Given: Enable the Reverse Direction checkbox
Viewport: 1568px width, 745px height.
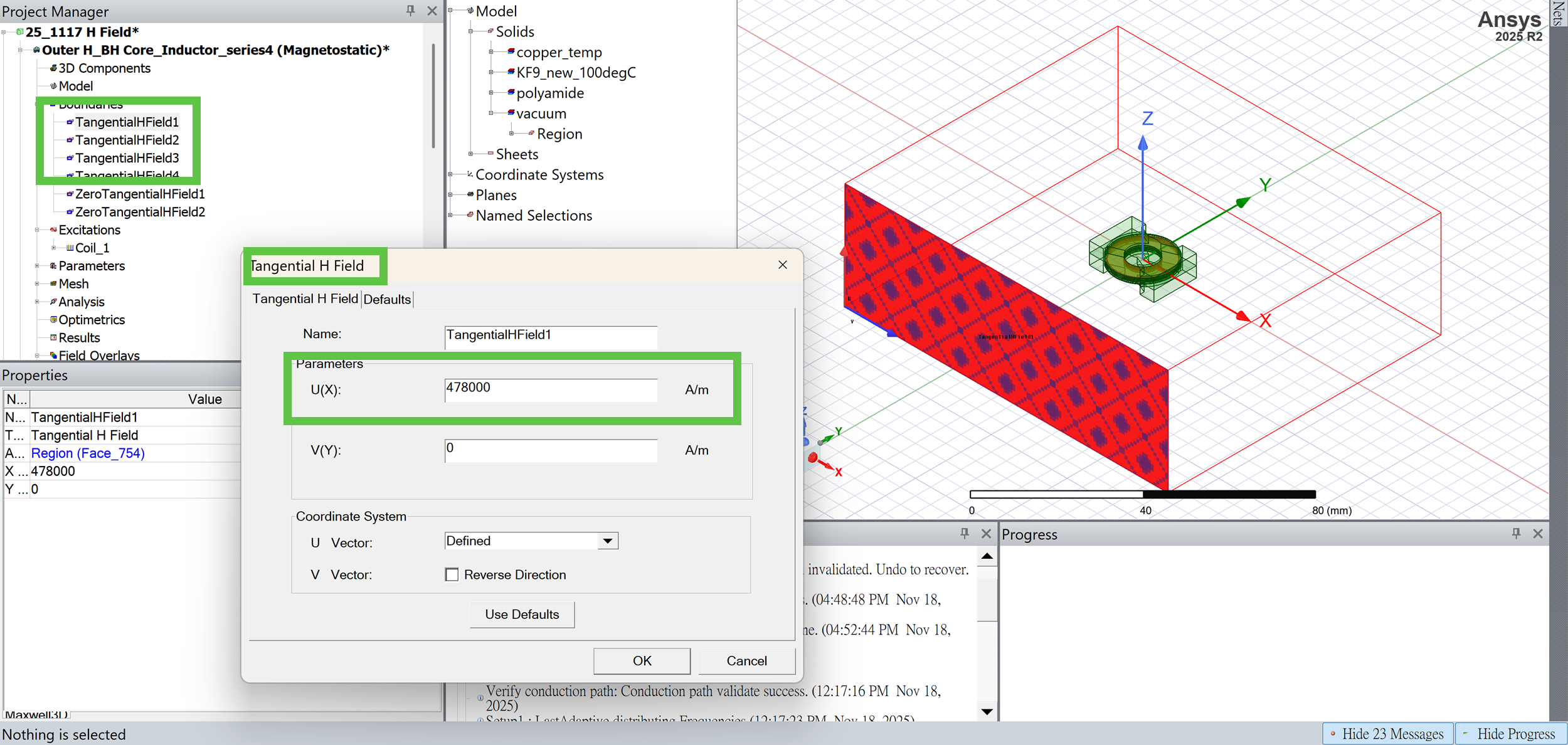Looking at the screenshot, I should point(452,574).
